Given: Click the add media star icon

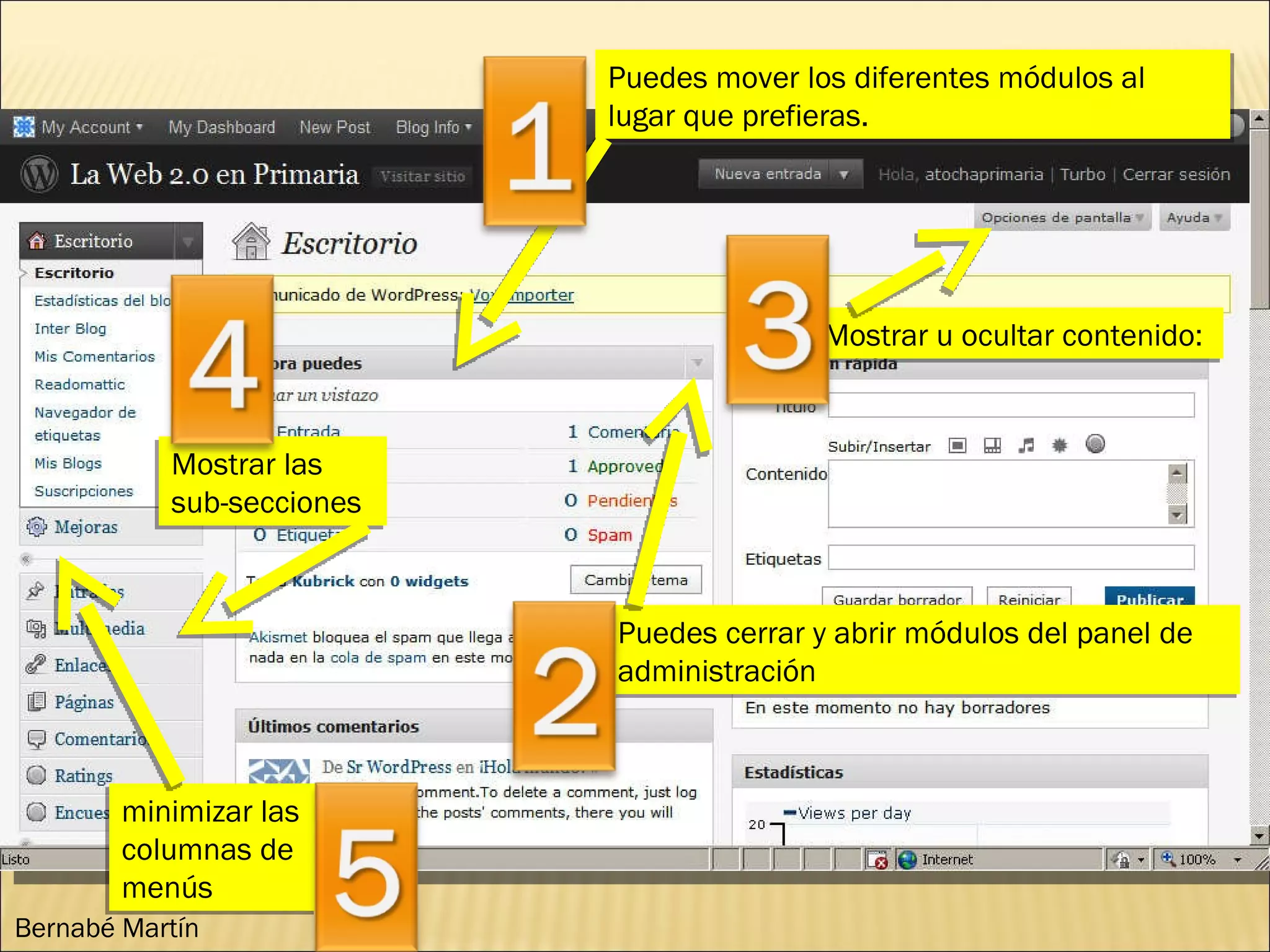Looking at the screenshot, I should (1060, 445).
